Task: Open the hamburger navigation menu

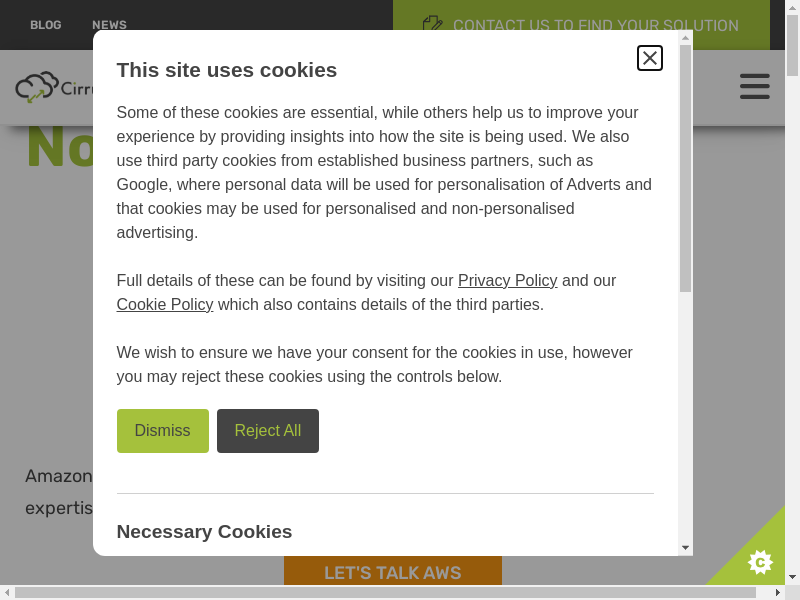Action: pos(755,86)
